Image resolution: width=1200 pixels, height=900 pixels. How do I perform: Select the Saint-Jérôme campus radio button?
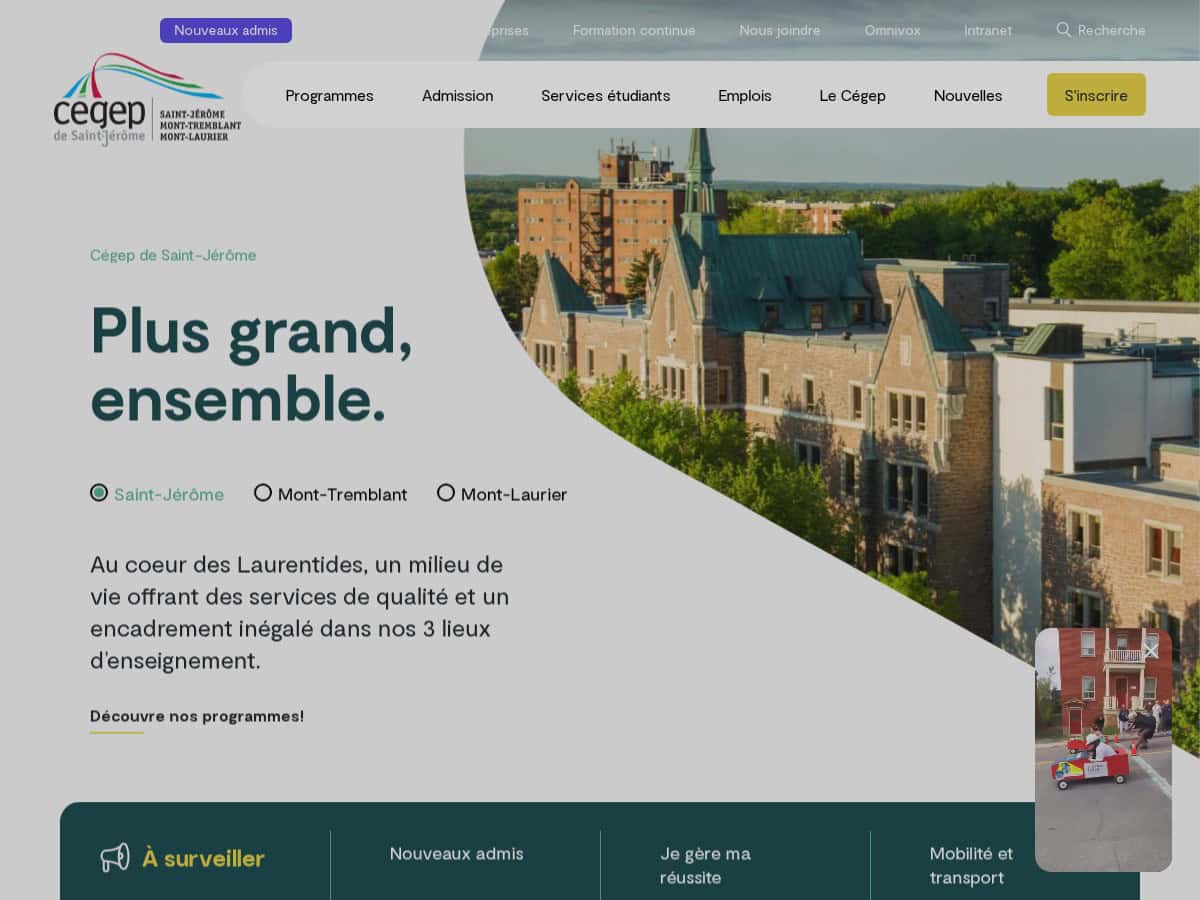(x=99, y=493)
